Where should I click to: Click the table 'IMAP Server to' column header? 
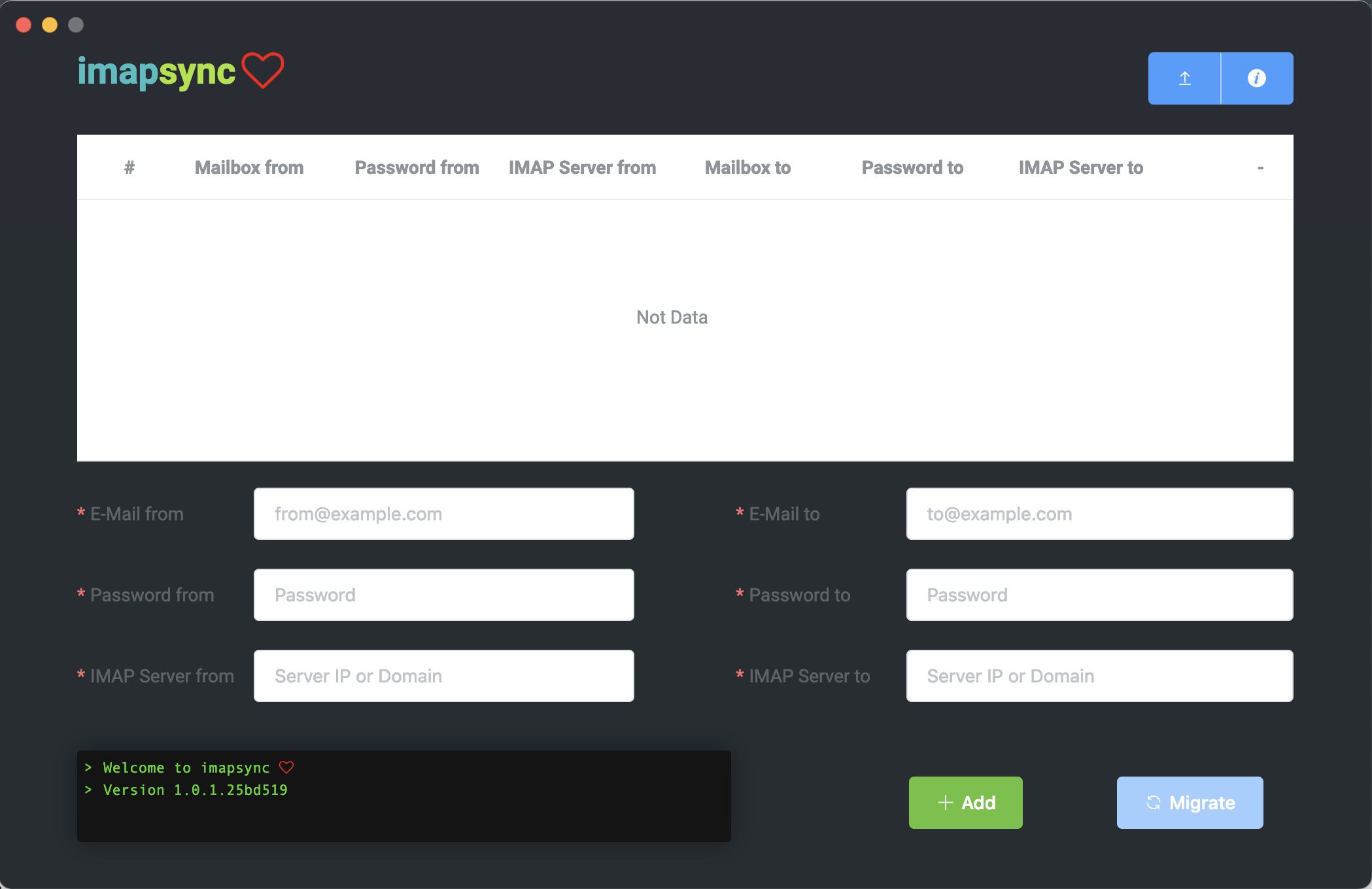point(1081,167)
